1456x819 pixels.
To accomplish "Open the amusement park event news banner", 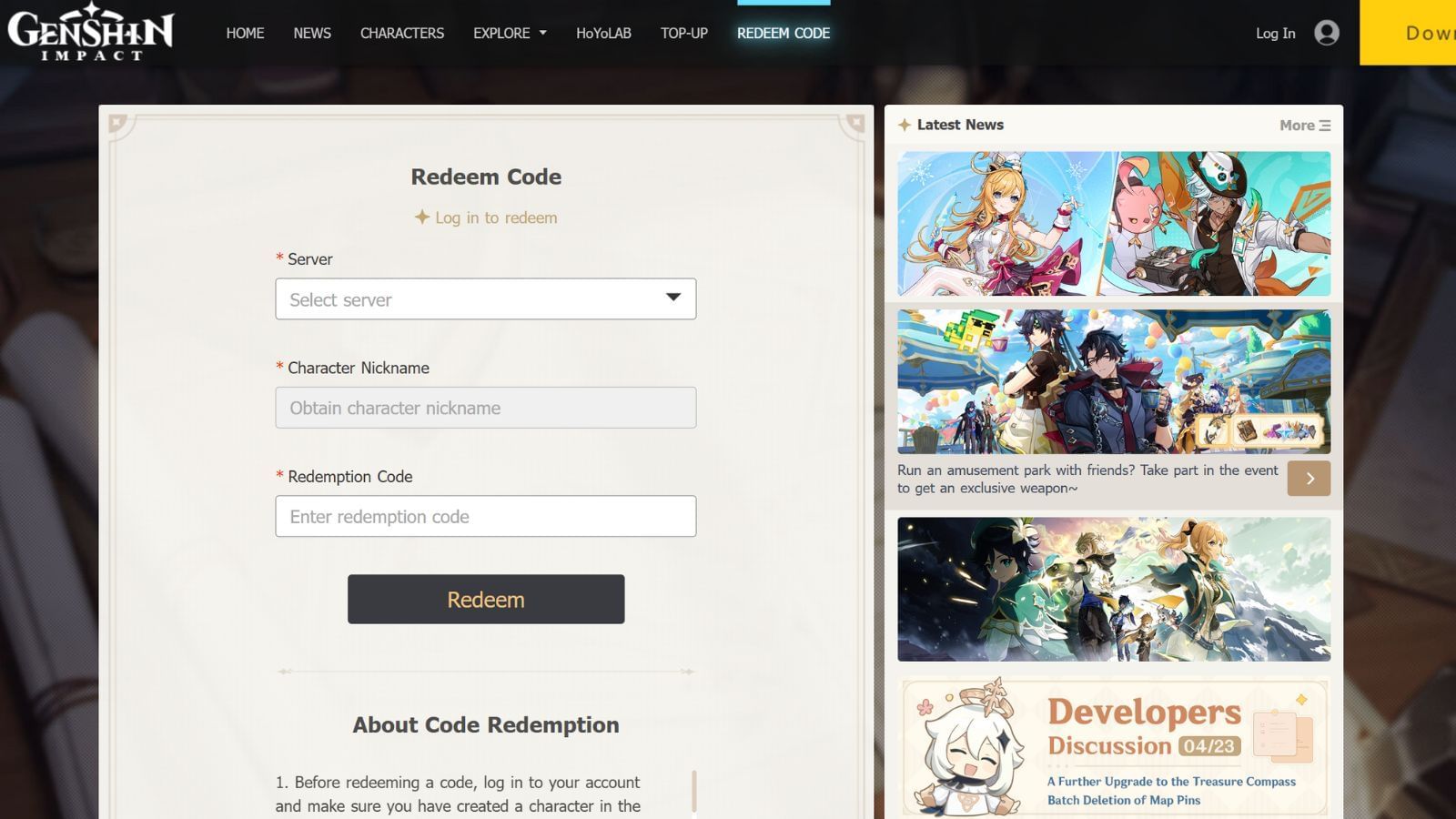I will [1113, 380].
